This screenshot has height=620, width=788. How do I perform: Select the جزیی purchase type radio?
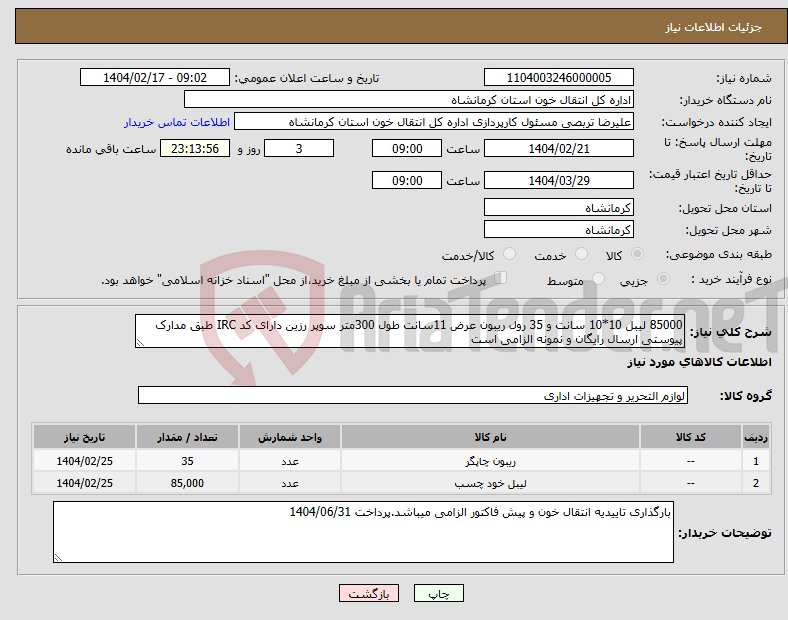[x=663, y=278]
